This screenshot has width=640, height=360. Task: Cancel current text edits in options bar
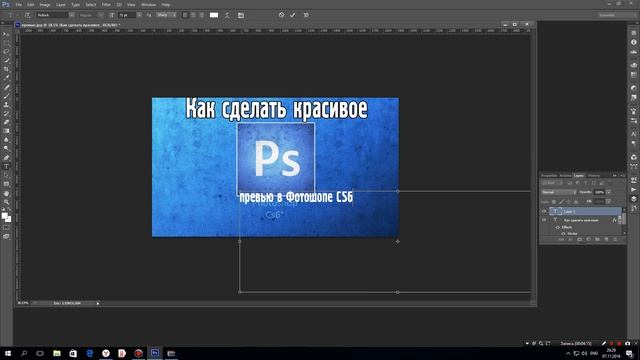click(x=281, y=15)
